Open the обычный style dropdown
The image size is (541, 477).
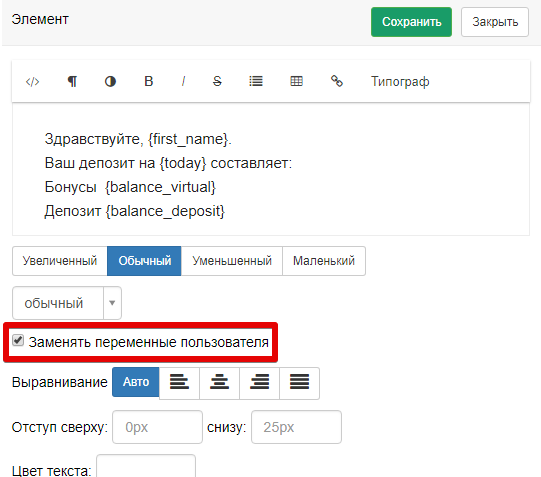pyautogui.click(x=67, y=303)
